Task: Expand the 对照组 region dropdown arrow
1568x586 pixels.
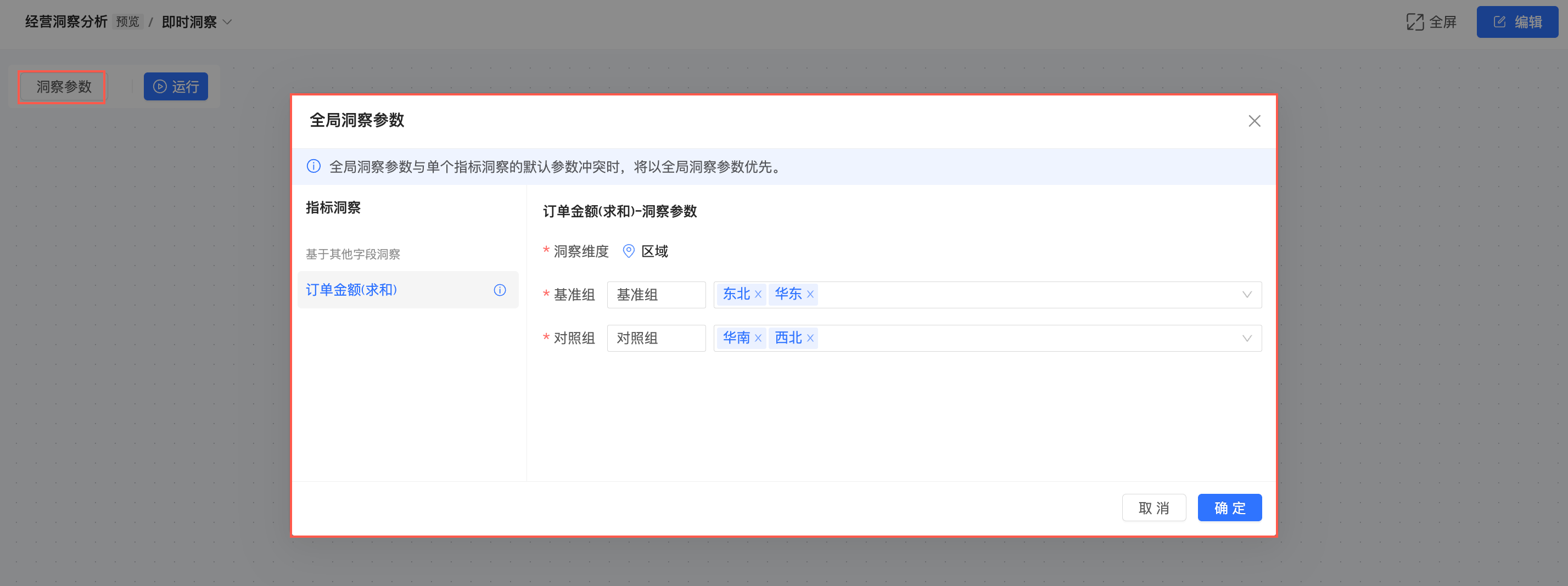Action: tap(1247, 339)
